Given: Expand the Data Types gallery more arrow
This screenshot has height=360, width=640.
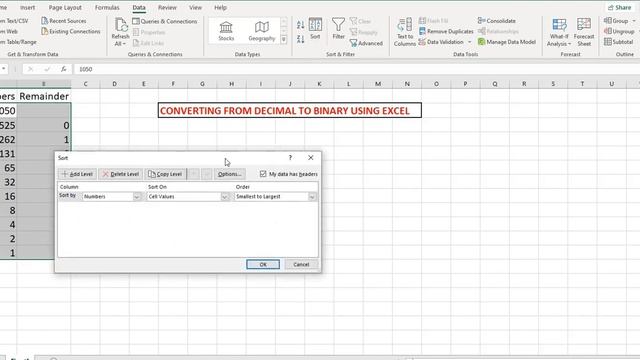Looking at the screenshot, I should (x=284, y=40).
